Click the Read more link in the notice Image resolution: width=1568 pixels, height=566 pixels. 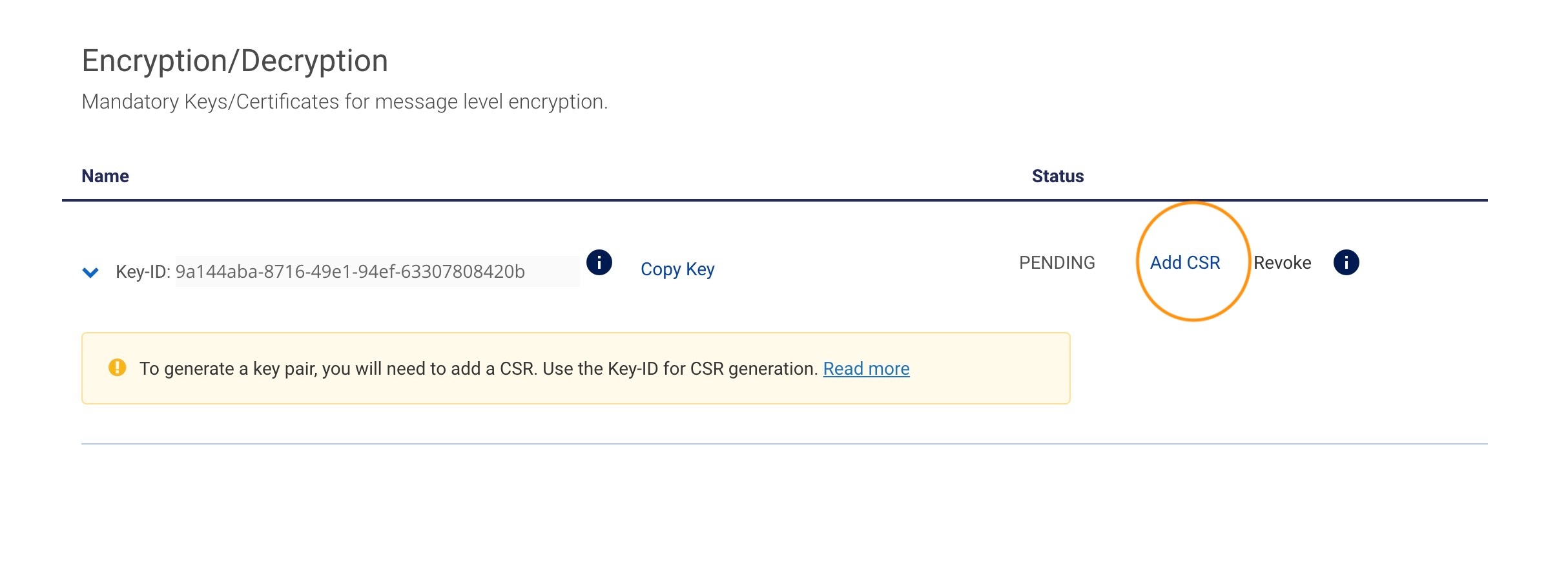point(867,368)
